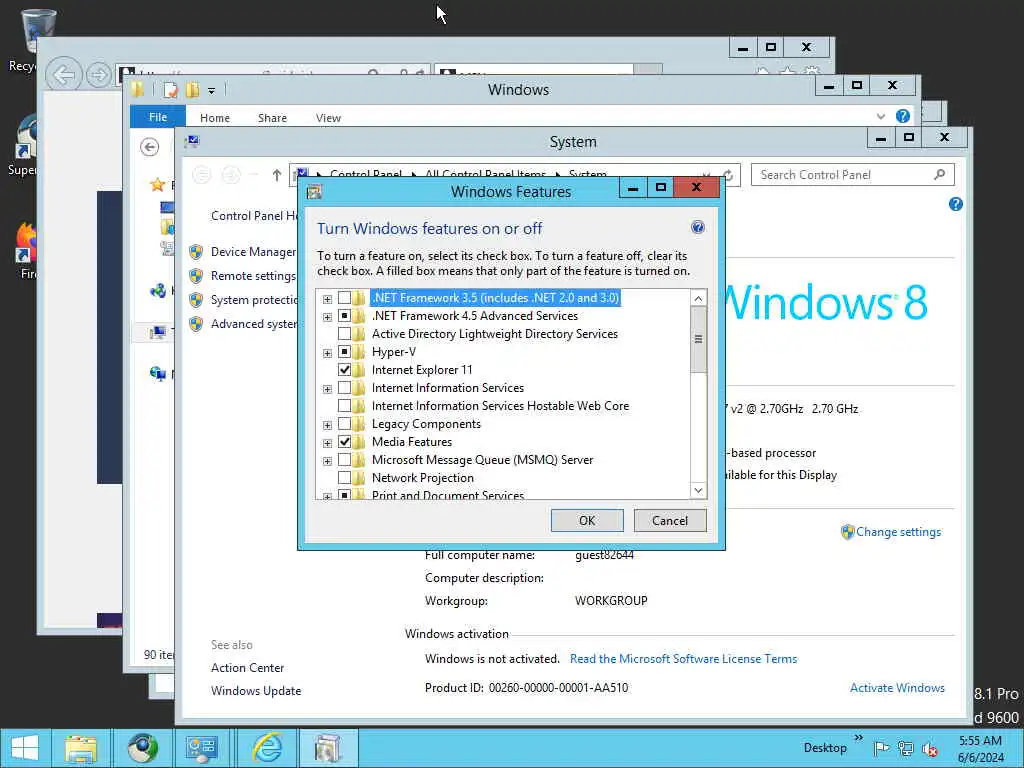
Task: Expand .NET Framework 4.5 Advanced Services node
Action: click(x=327, y=317)
